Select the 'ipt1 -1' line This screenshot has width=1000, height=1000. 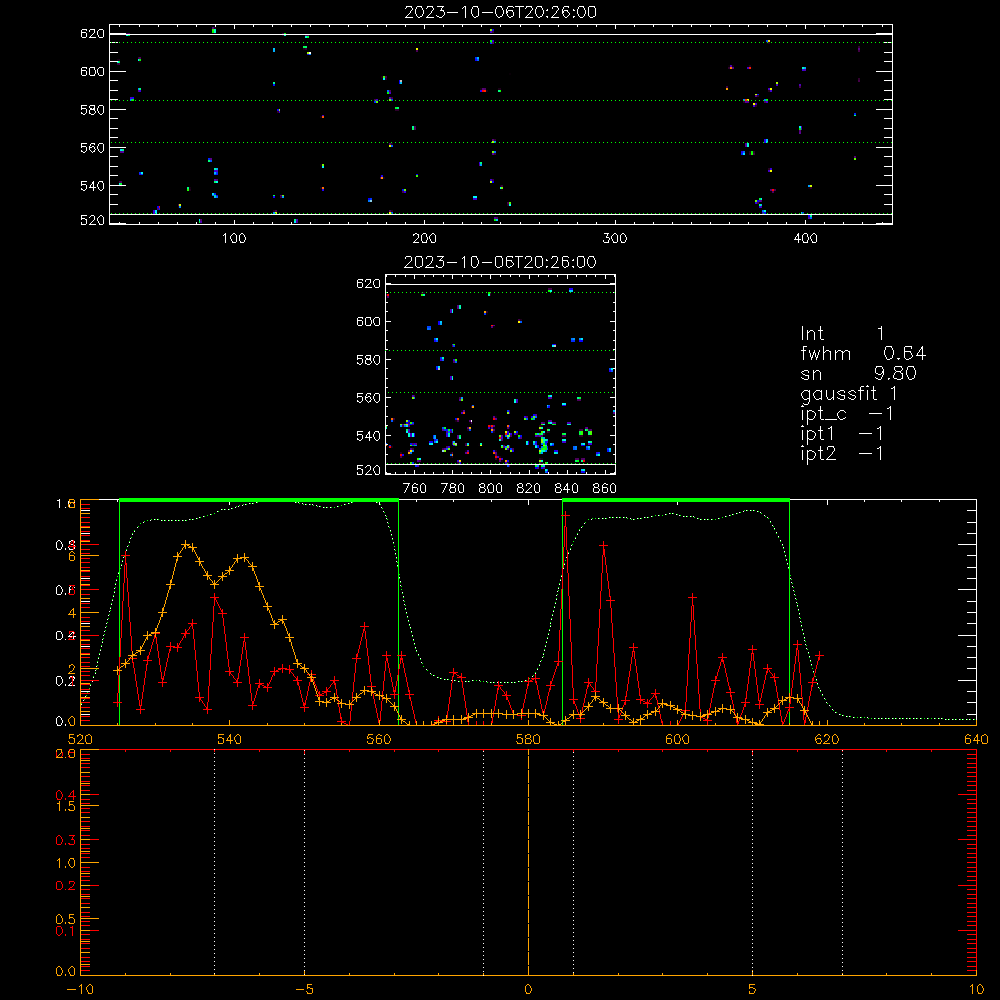[x=842, y=434]
